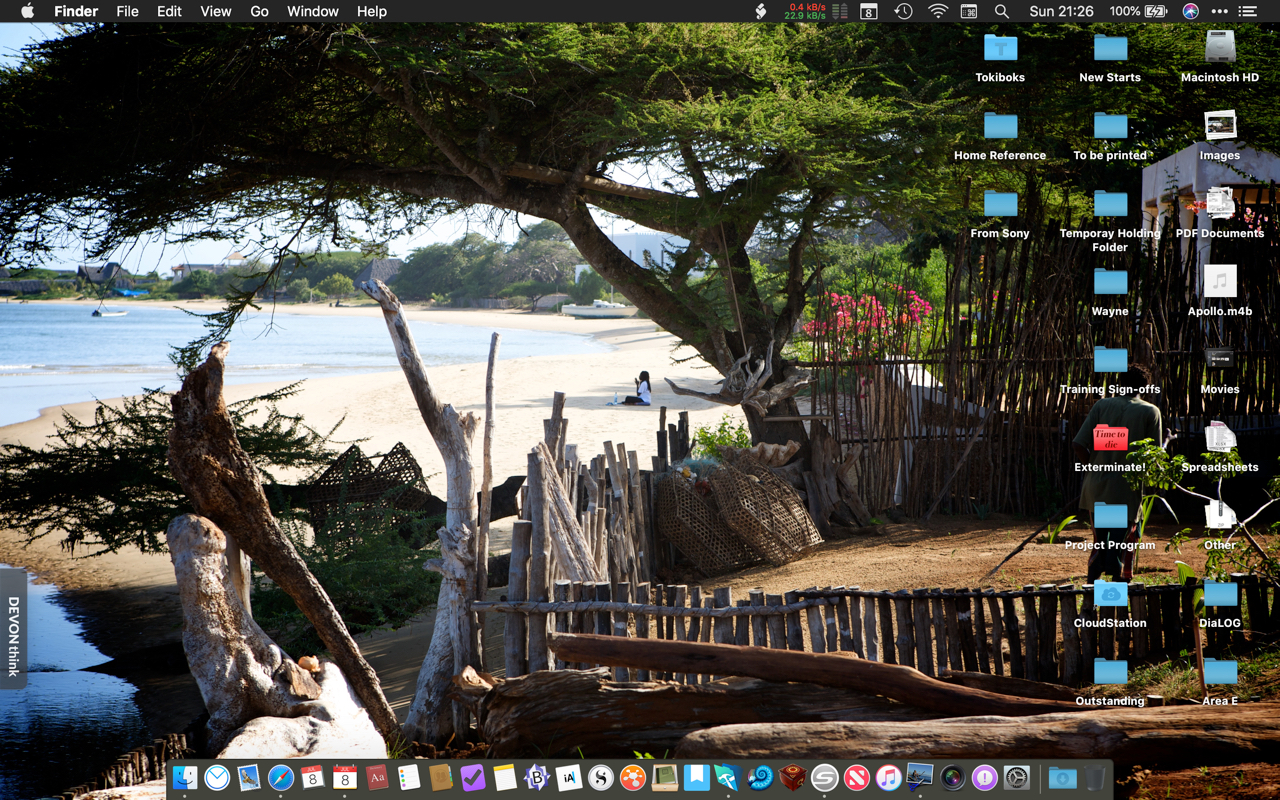Open the Dictionary app in Dock
This screenshot has width=1280, height=800.
pyautogui.click(x=377, y=777)
